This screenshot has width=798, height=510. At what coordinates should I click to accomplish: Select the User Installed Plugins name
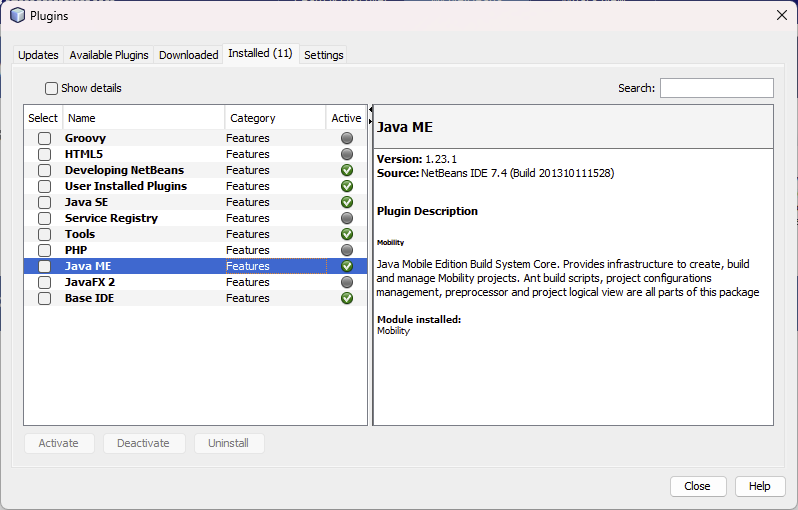pos(126,186)
